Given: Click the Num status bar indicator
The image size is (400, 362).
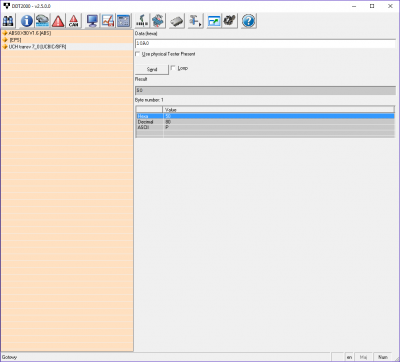Looking at the screenshot, I should tap(383, 357).
